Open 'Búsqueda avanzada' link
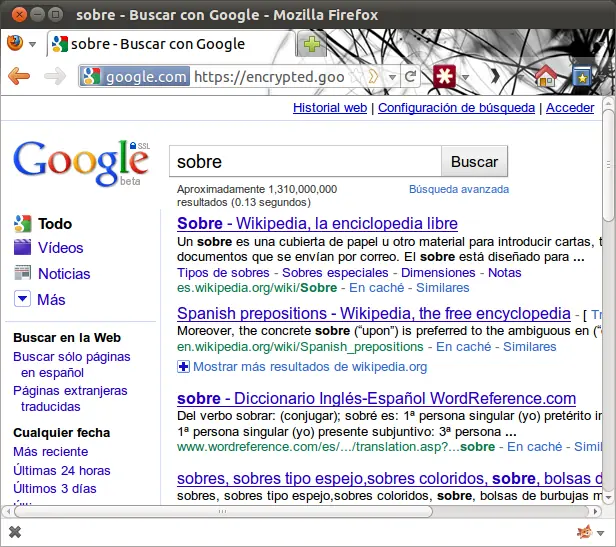The width and height of the screenshot is (616, 547). (x=459, y=189)
